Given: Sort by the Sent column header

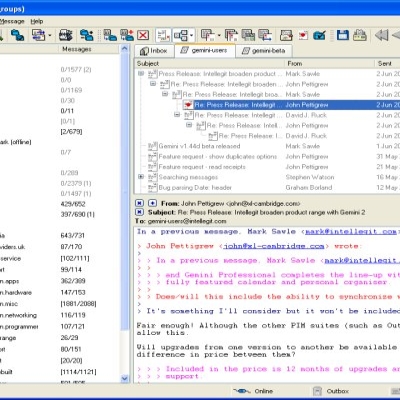Looking at the screenshot, I should (x=387, y=63).
